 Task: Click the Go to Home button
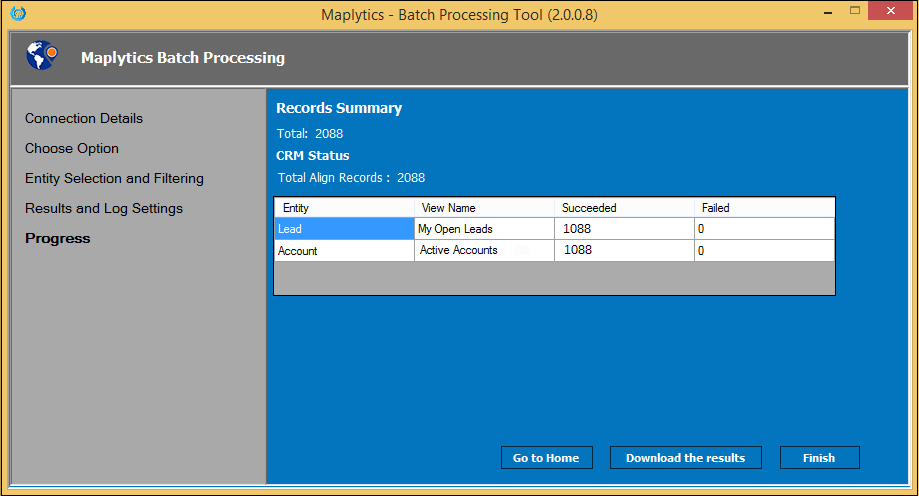546,458
